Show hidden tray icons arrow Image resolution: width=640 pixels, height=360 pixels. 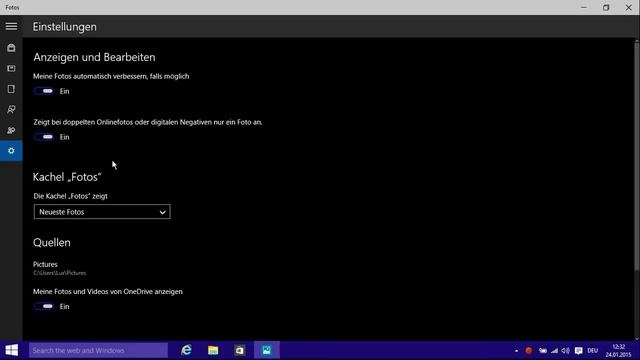(x=516, y=351)
